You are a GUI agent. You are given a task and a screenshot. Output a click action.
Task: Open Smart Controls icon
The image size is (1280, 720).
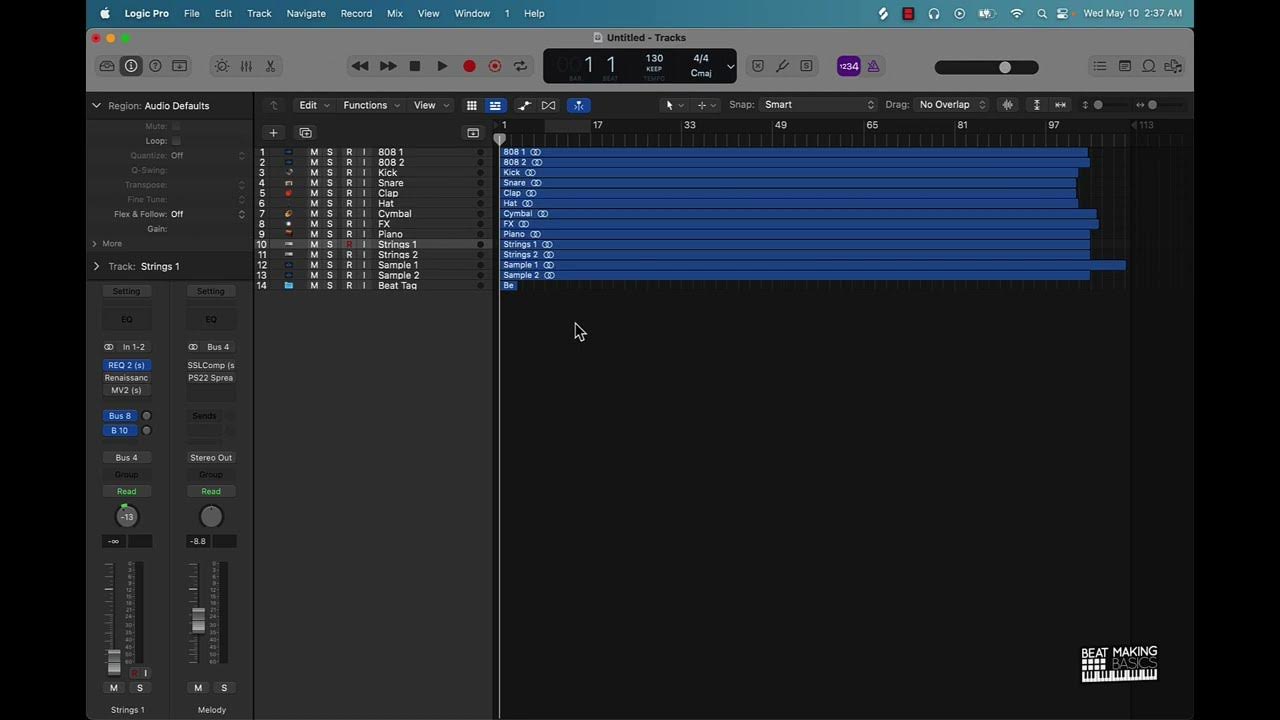[x=222, y=66]
